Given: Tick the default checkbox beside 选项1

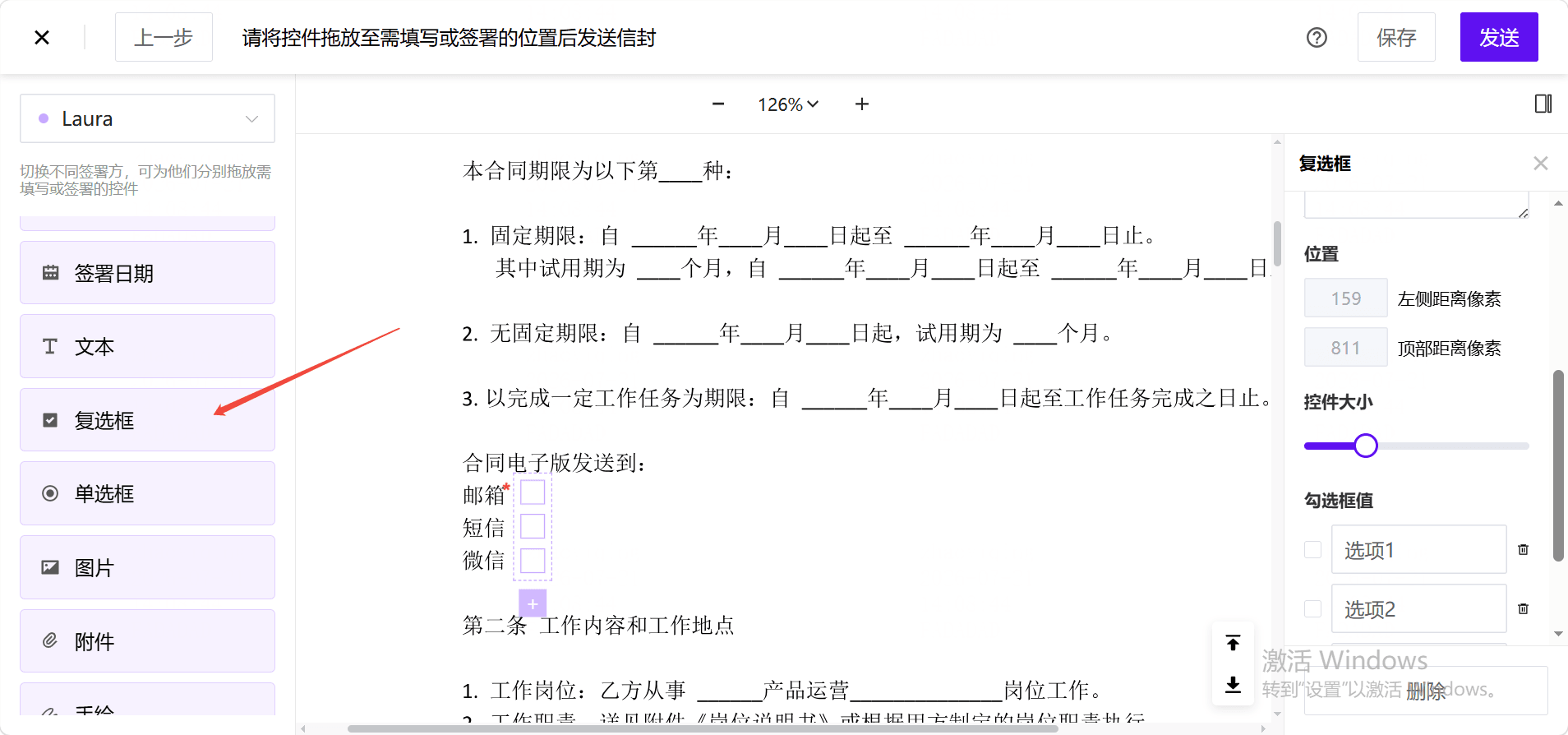Looking at the screenshot, I should 1312,549.
